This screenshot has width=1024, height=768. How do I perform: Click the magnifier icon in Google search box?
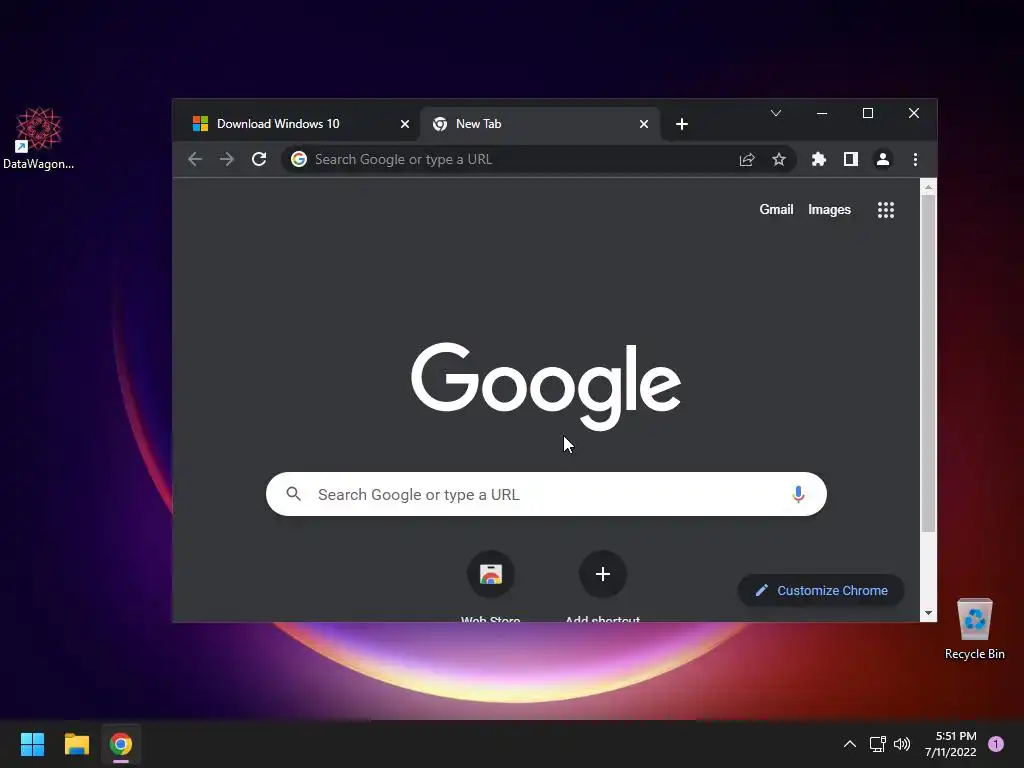click(x=294, y=494)
